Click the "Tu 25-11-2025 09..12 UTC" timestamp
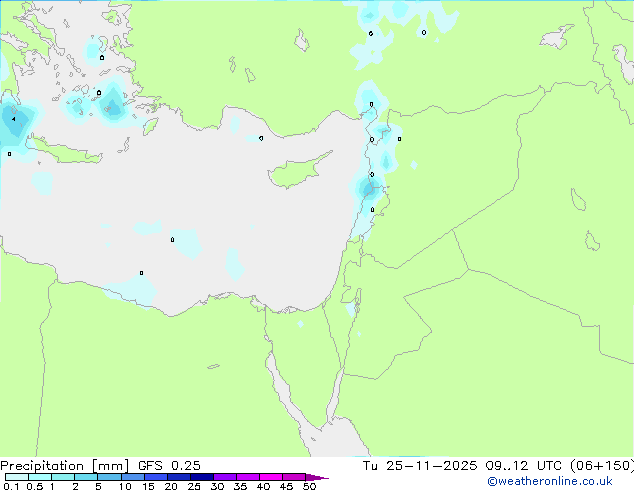Screen dimensions: 634x490 point(464,466)
